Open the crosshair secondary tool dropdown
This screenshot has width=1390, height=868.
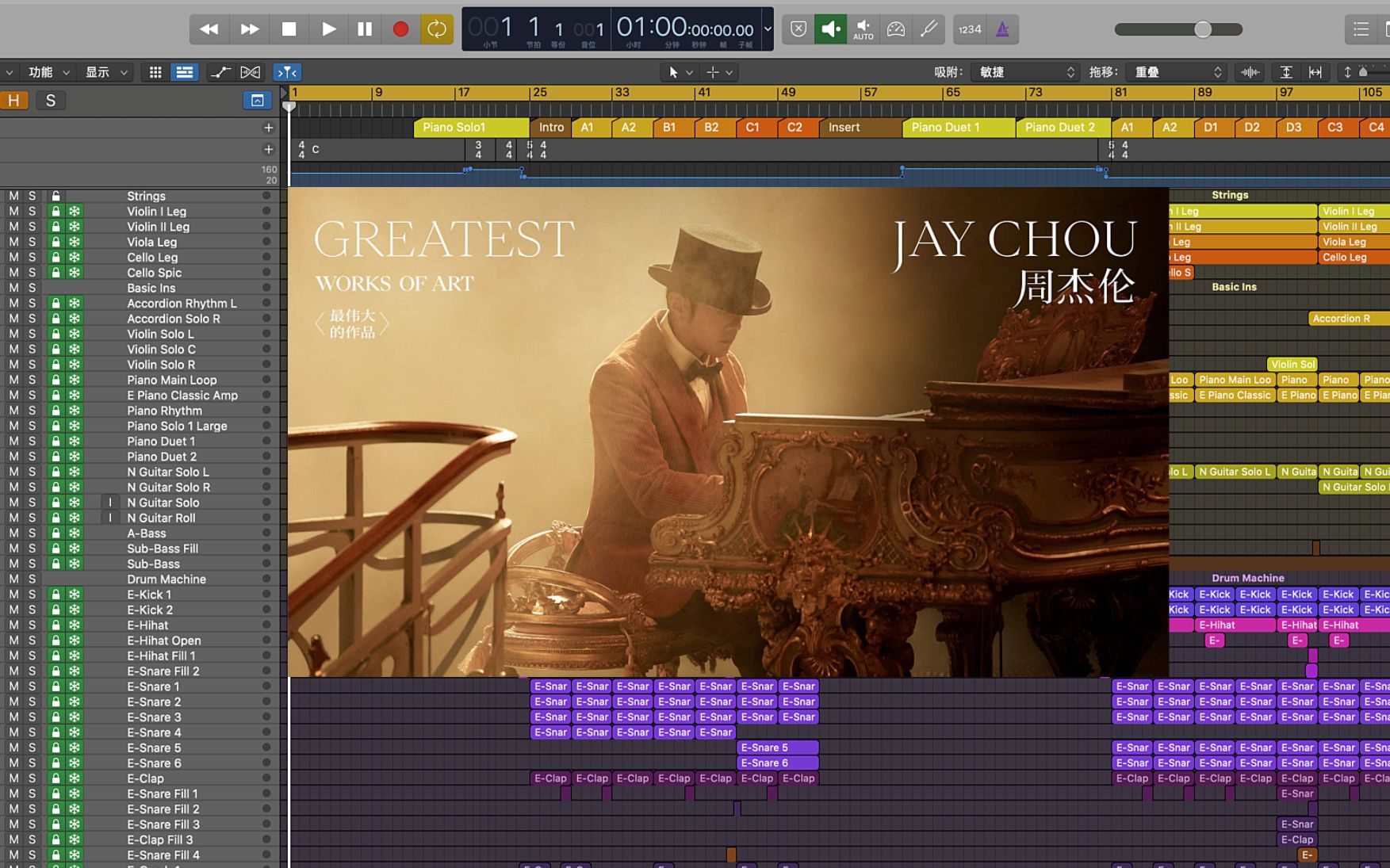[720, 72]
